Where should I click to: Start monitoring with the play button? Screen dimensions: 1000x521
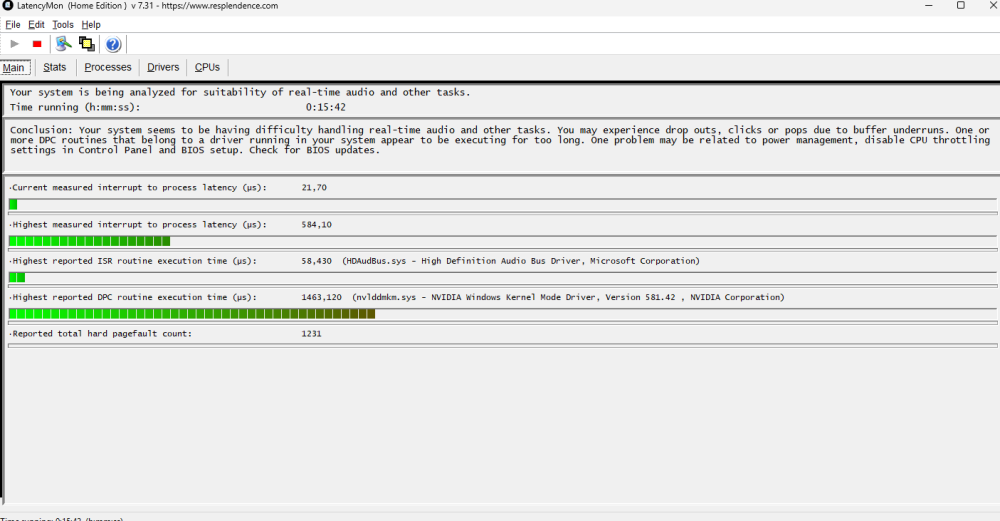(14, 44)
